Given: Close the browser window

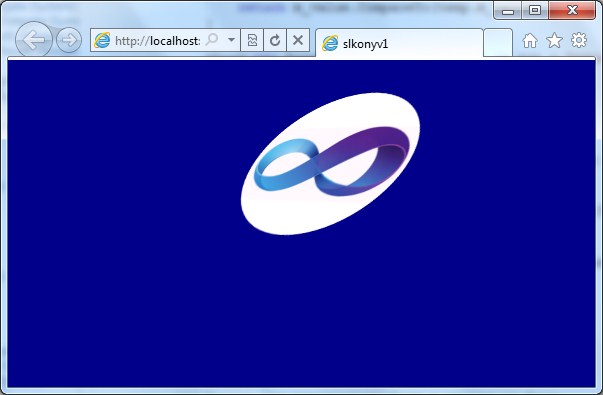Looking at the screenshot, I should [x=572, y=10].
